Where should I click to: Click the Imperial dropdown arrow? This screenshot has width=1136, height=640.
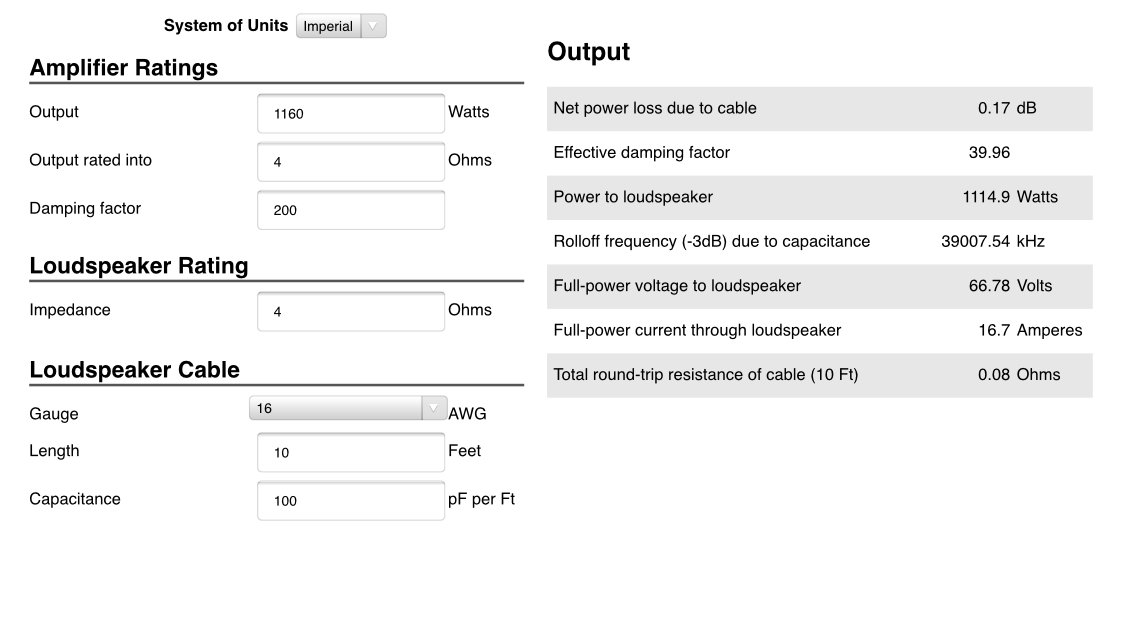pyautogui.click(x=373, y=26)
